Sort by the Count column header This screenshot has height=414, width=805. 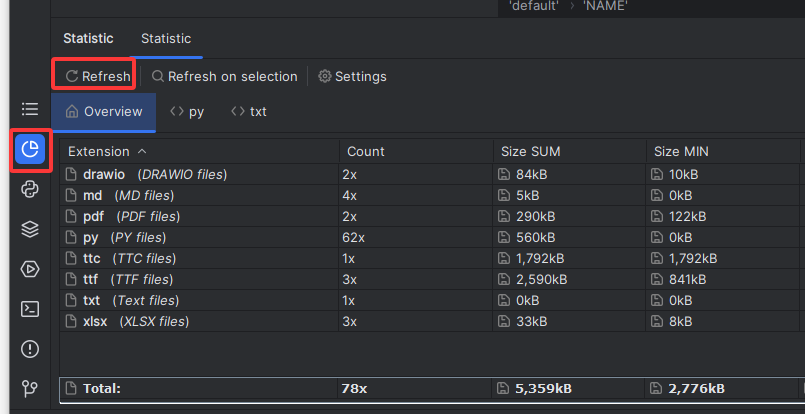(x=366, y=151)
